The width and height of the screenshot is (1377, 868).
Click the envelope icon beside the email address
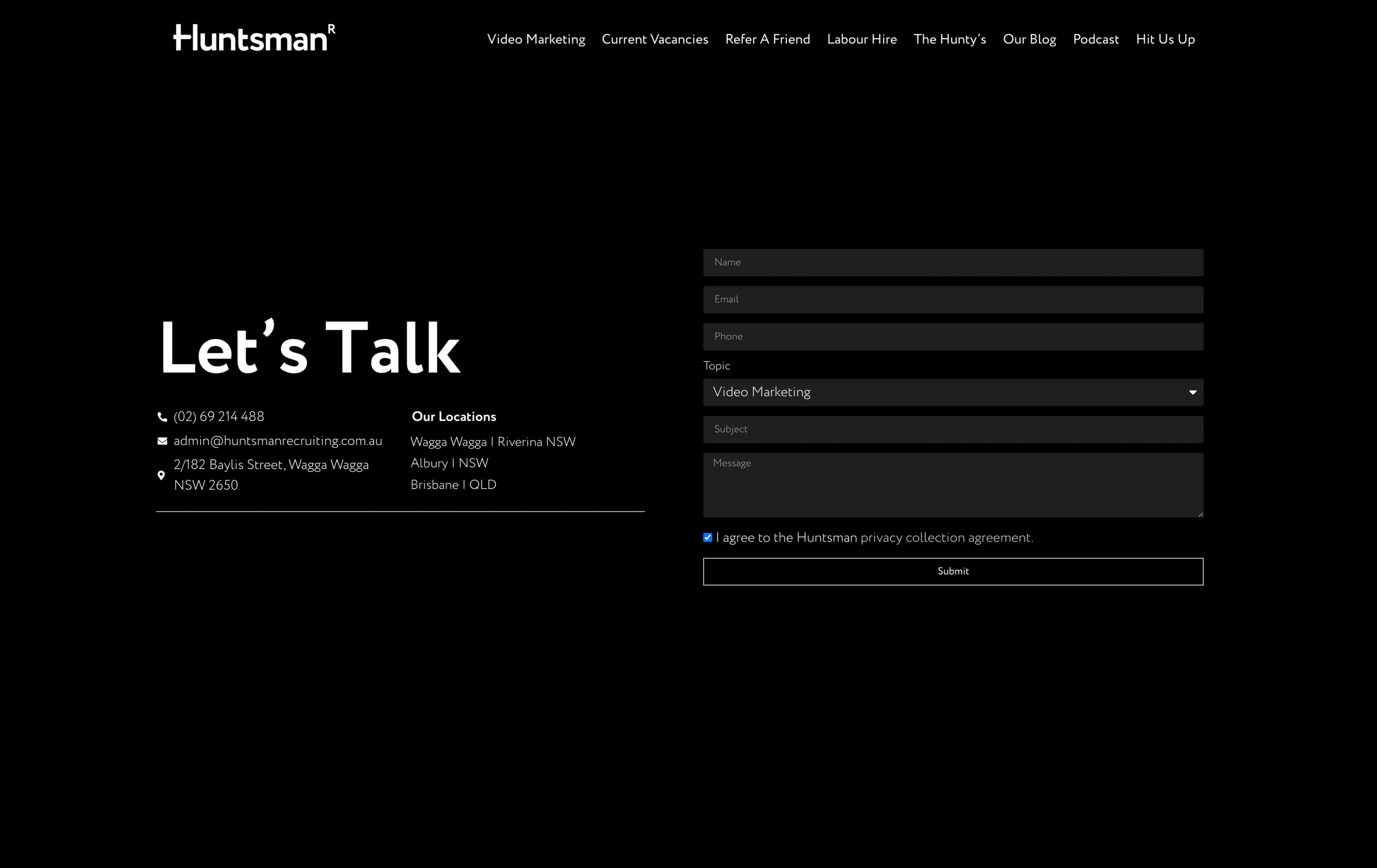(162, 441)
